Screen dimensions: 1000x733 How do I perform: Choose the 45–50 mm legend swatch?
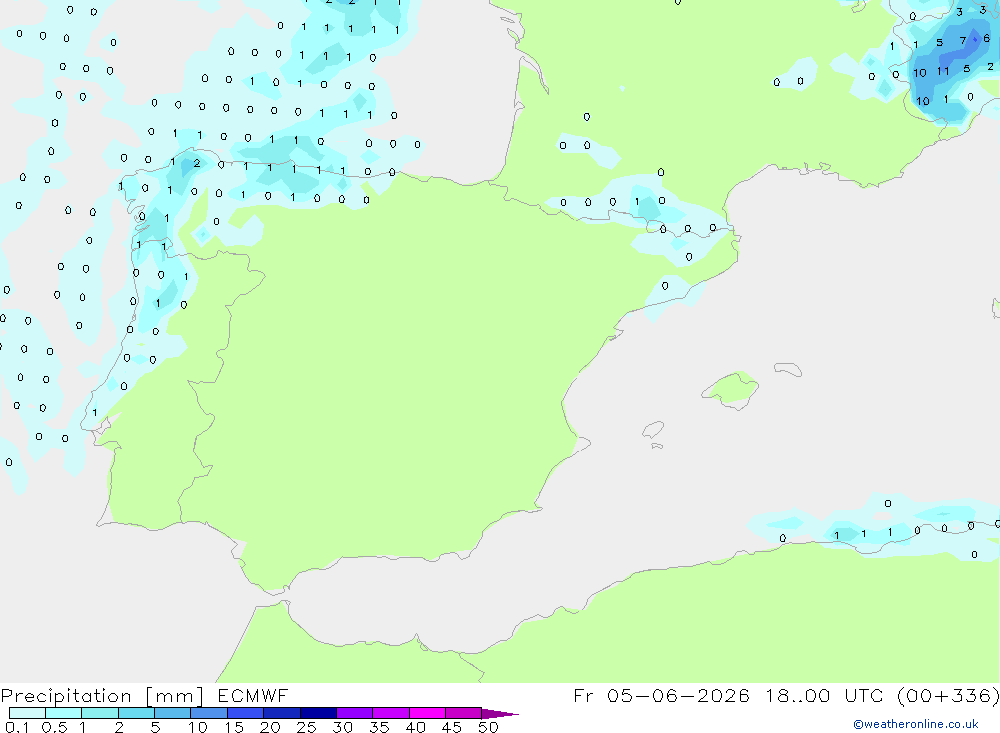464,713
